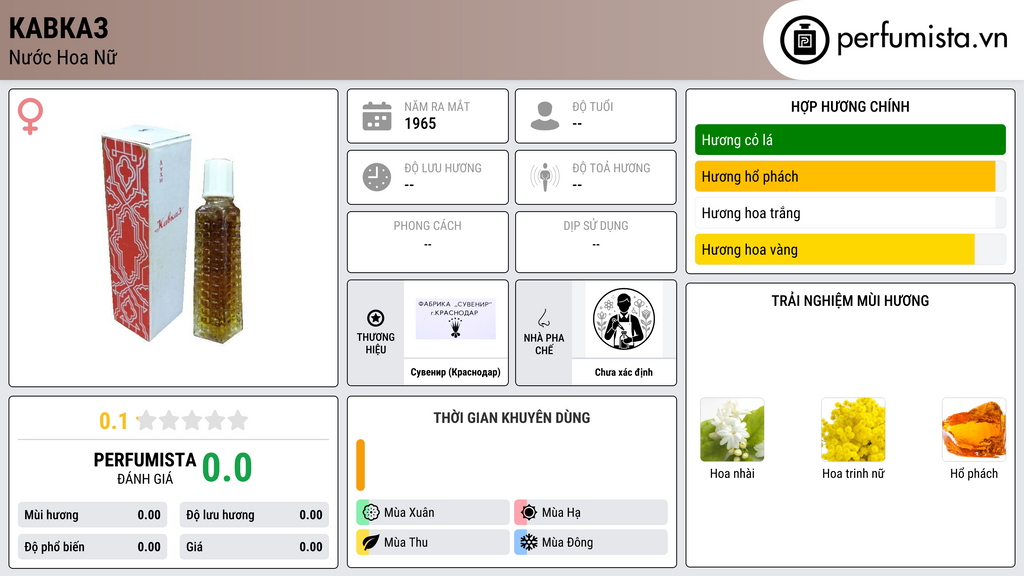Click the yellow Hương hoa vàng accord bar

pyautogui.click(x=850, y=249)
